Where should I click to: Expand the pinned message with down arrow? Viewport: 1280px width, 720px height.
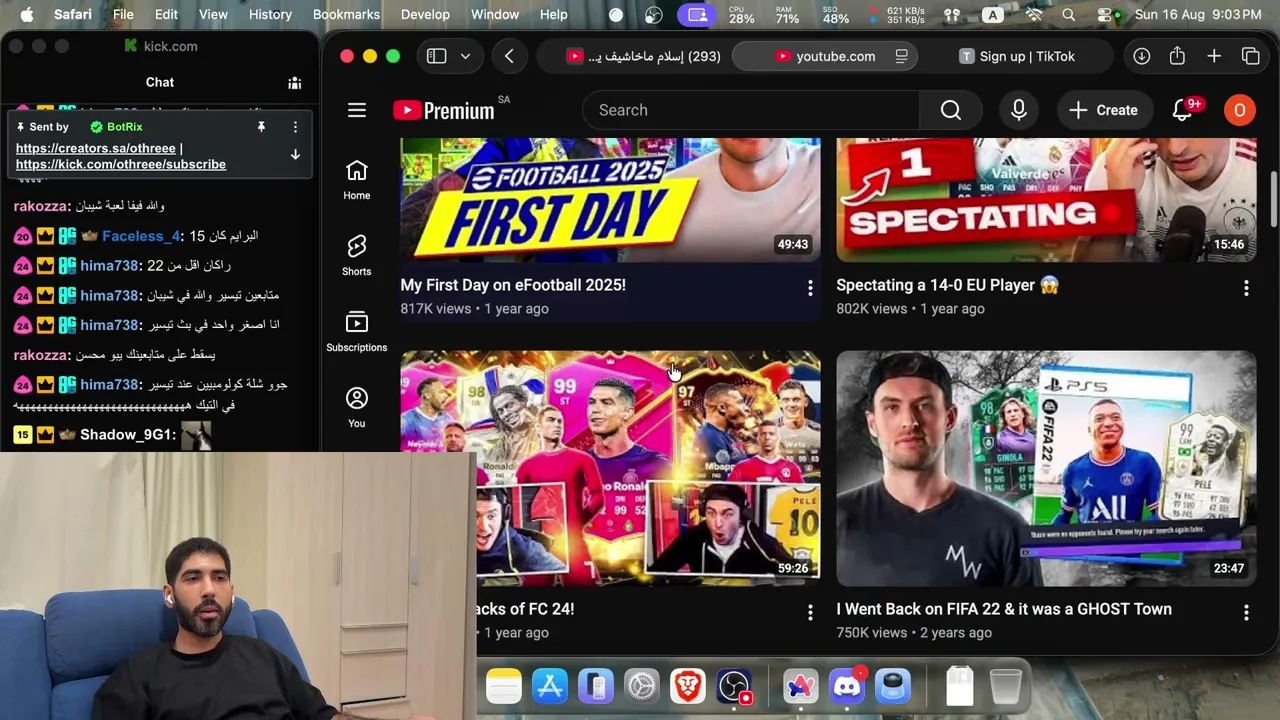(x=295, y=155)
